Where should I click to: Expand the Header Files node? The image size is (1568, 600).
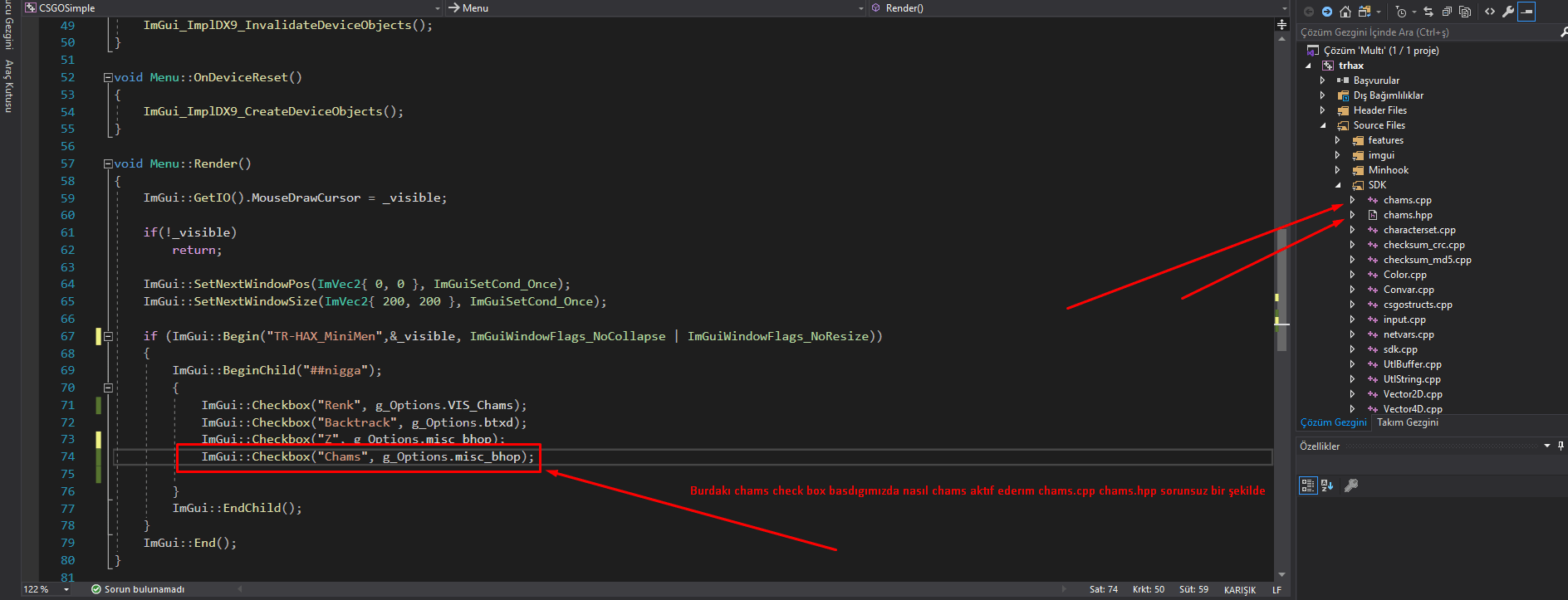click(x=1322, y=110)
